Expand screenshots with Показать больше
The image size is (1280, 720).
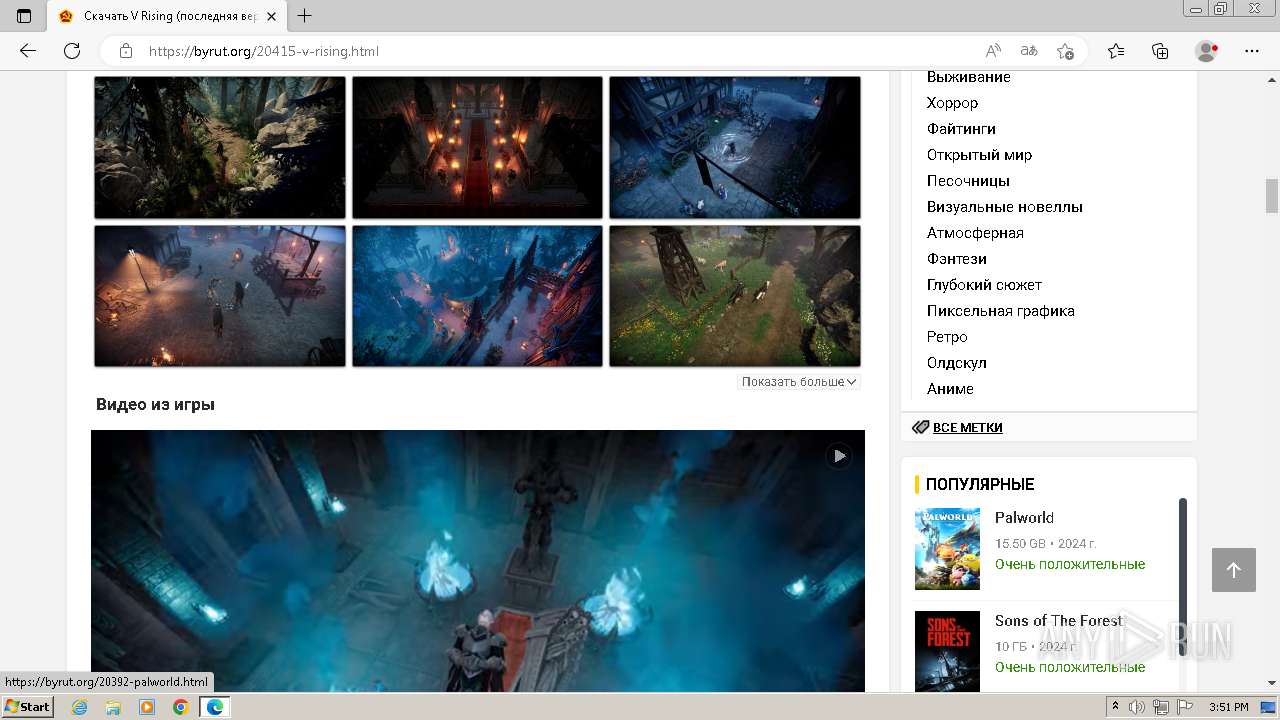click(x=799, y=382)
